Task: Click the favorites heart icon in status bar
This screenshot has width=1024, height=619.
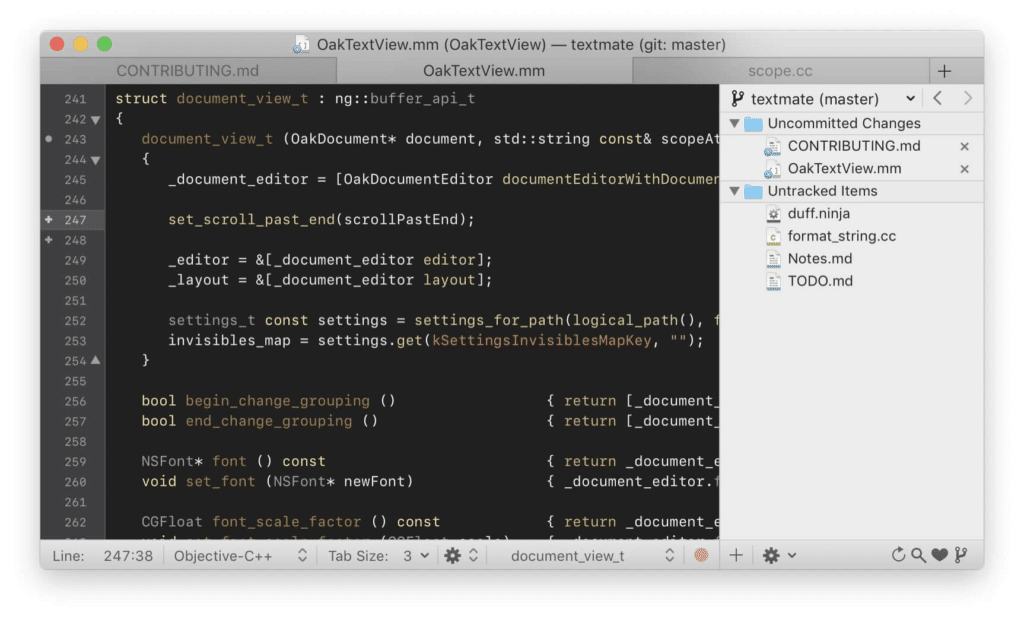Action: (x=937, y=555)
